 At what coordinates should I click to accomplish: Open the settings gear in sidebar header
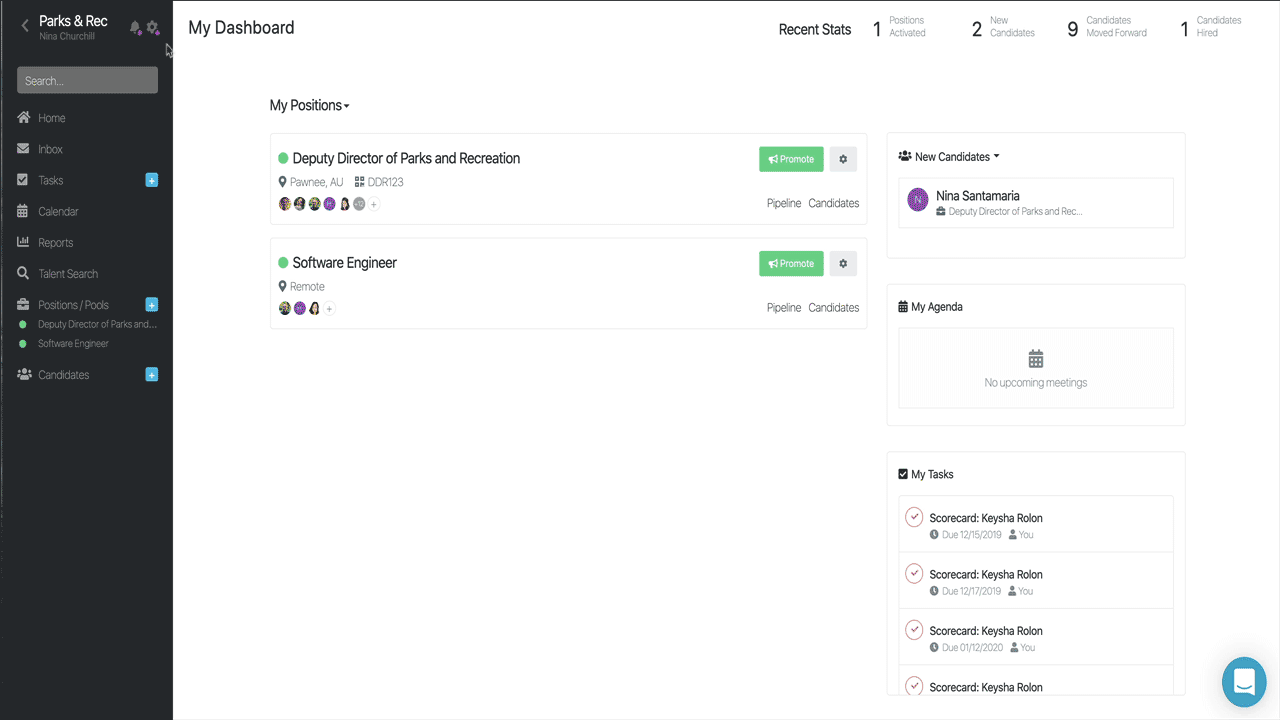pyautogui.click(x=152, y=28)
